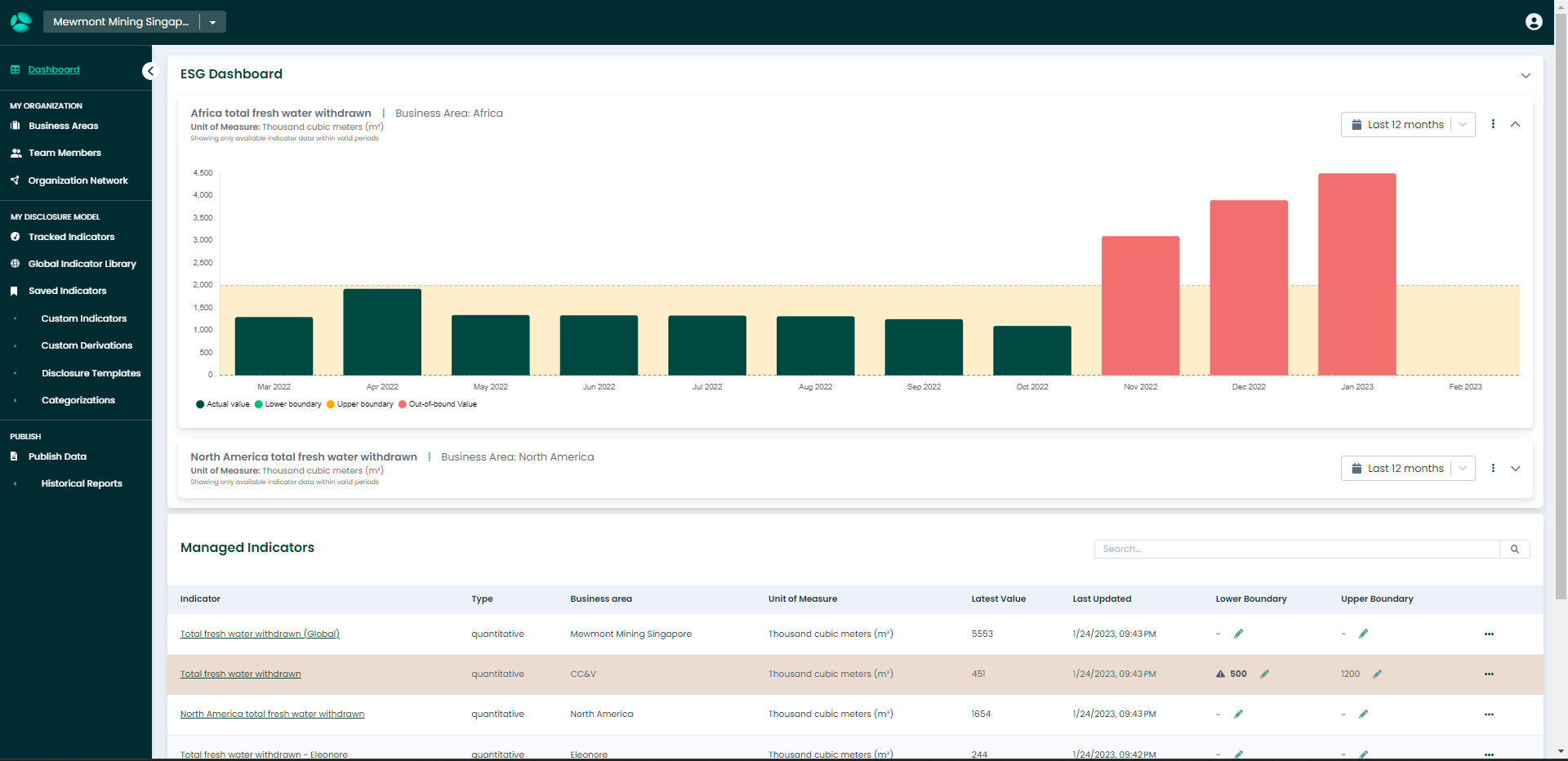Open the Business Areas section
Viewport: 1568px width, 761px height.
click(63, 125)
